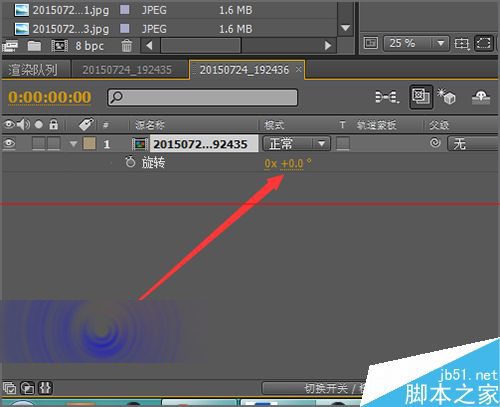Click the 轨道蒙板 column header

[377, 125]
